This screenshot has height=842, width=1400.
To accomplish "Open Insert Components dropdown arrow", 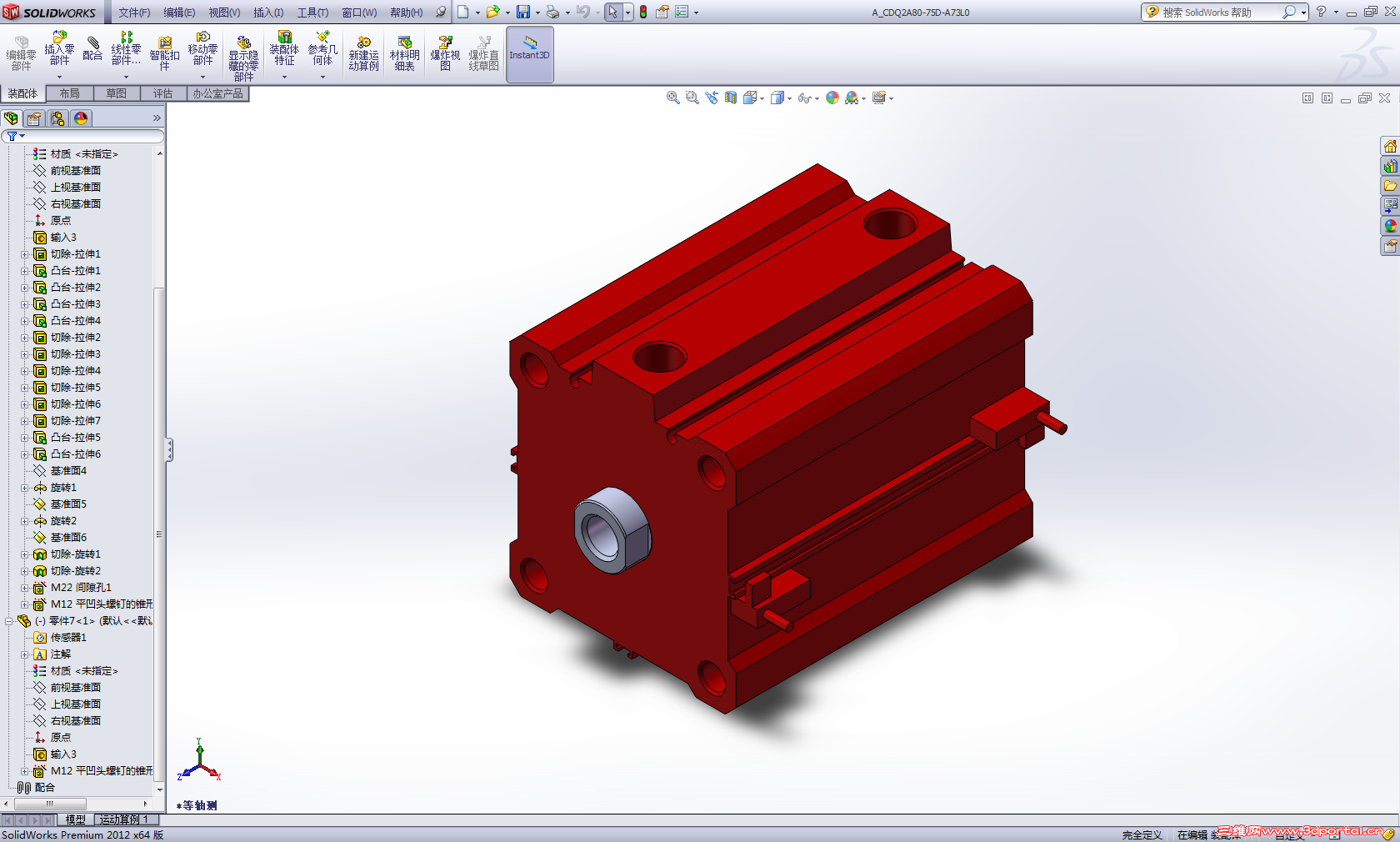I will click(59, 77).
